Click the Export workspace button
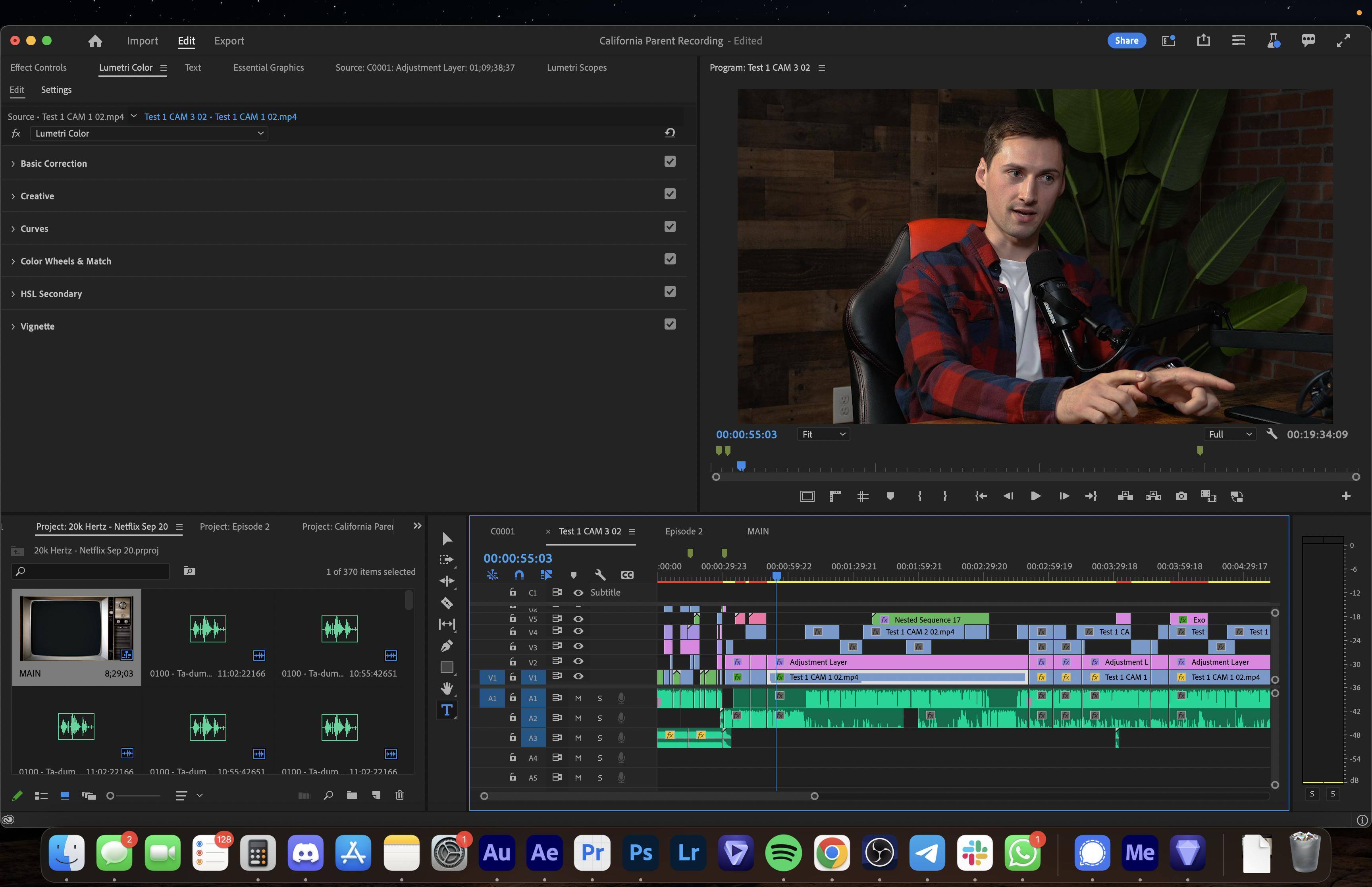The width and height of the screenshot is (1372, 887). pyautogui.click(x=229, y=41)
